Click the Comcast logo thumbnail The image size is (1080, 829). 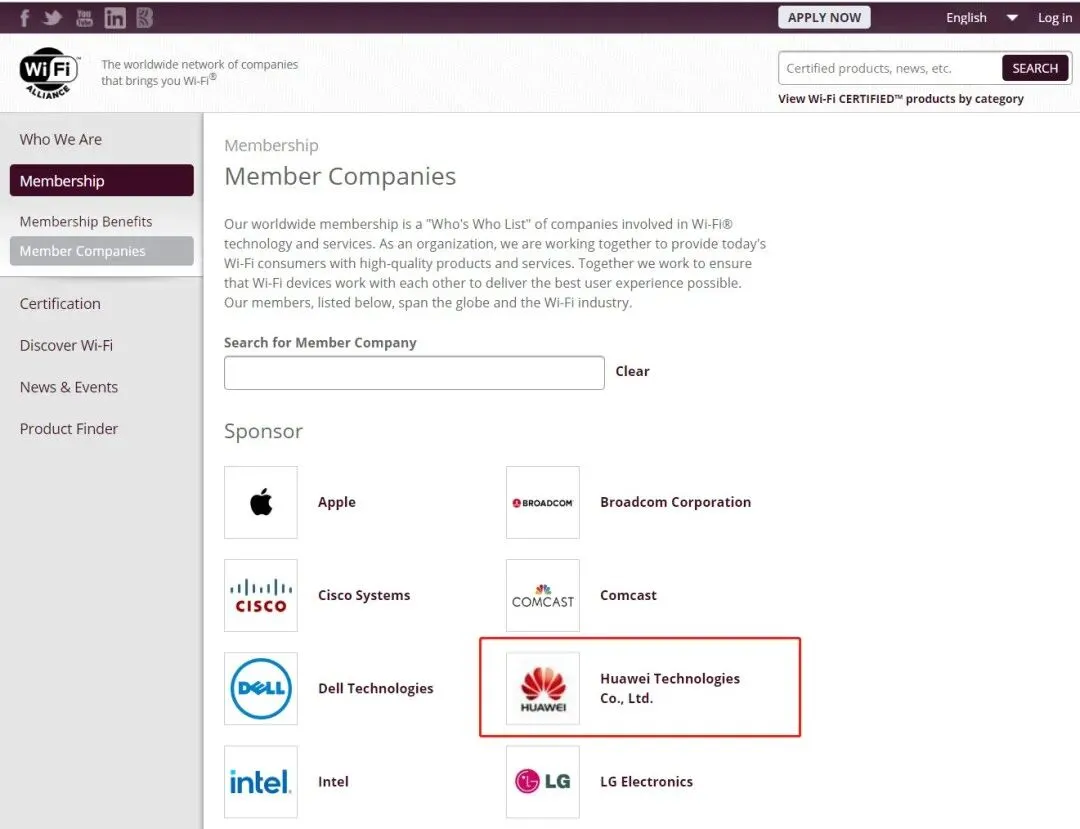click(543, 595)
